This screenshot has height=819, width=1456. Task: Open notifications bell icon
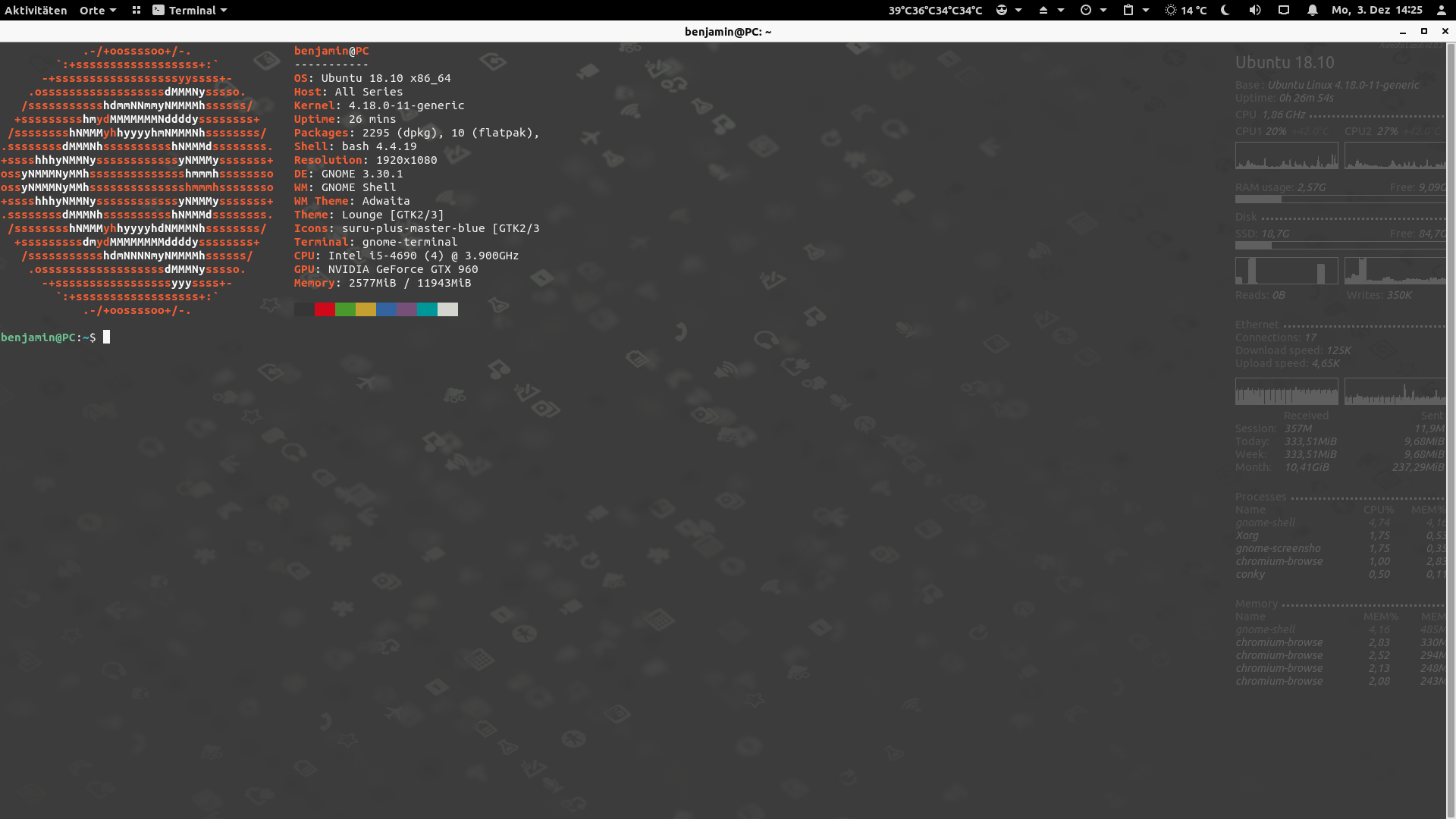1313,10
